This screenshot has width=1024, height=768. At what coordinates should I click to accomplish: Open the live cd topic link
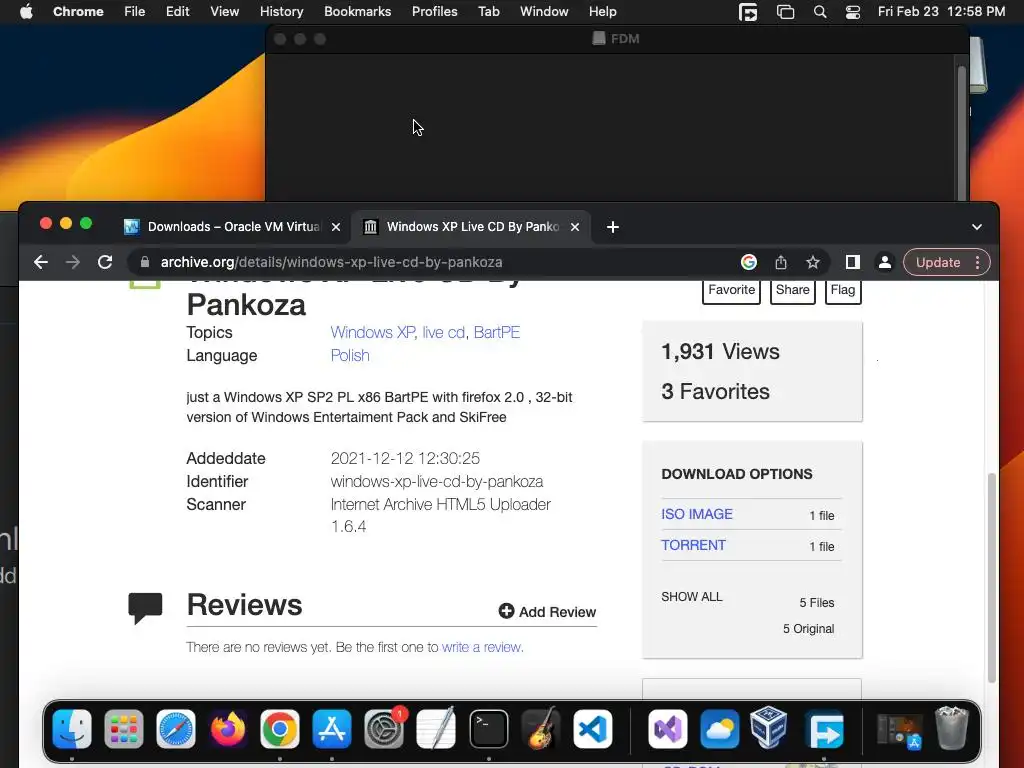pos(443,332)
